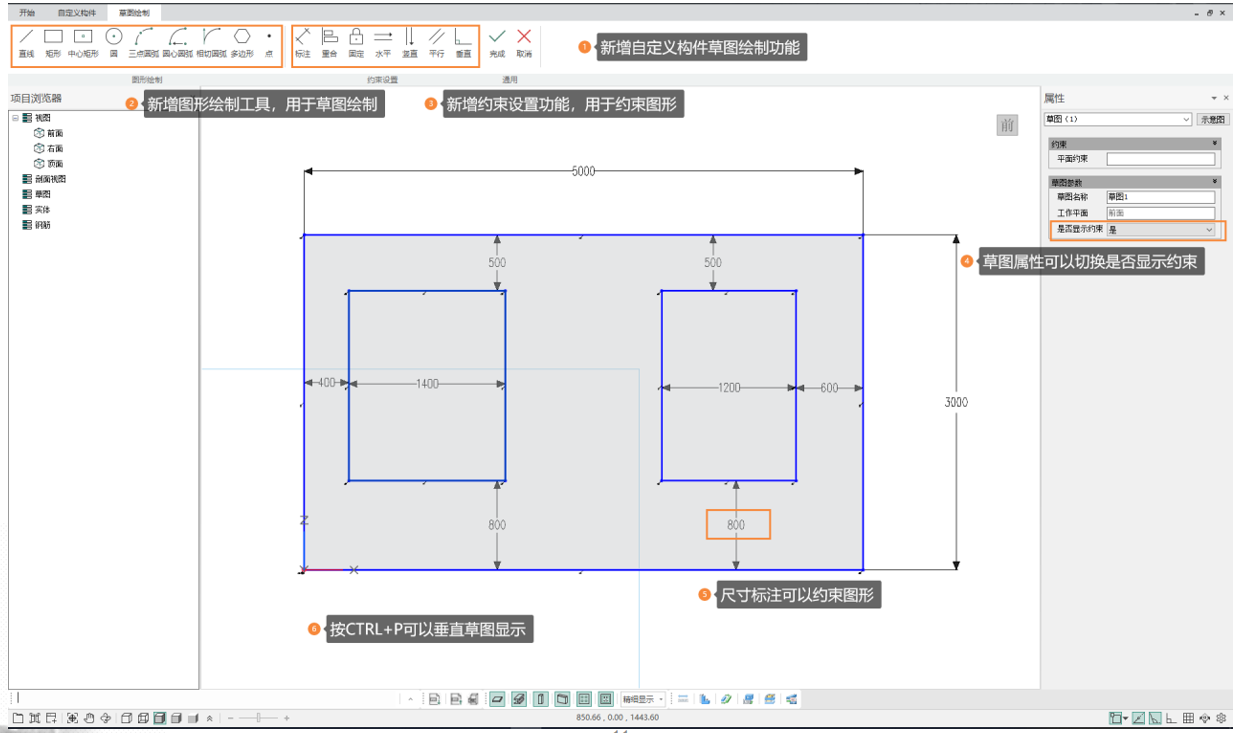Toggle the 水平 horizontal constraint
This screenshot has width=1239, height=733.
click(383, 42)
